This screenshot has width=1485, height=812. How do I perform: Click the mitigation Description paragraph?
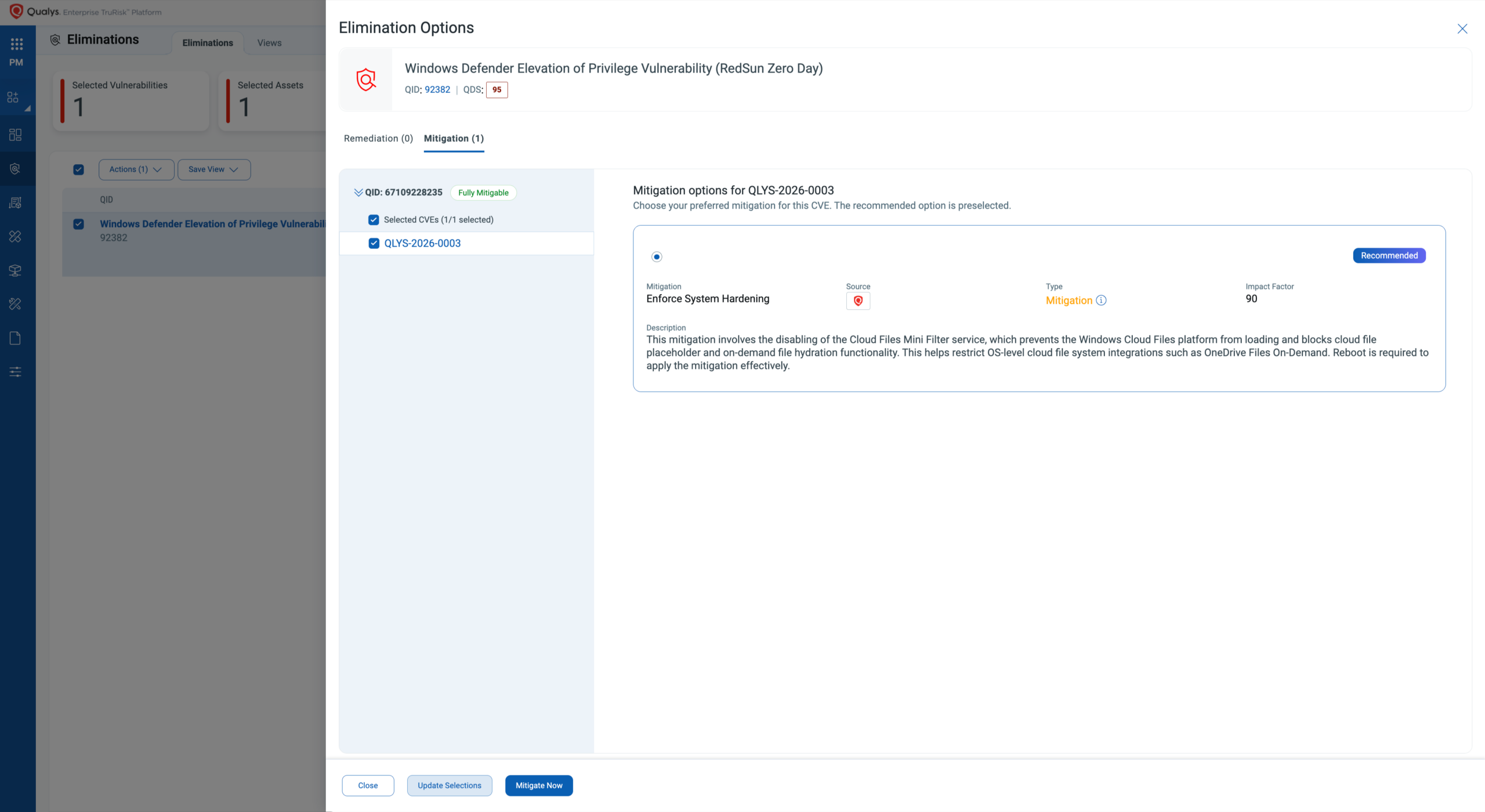1037,353
